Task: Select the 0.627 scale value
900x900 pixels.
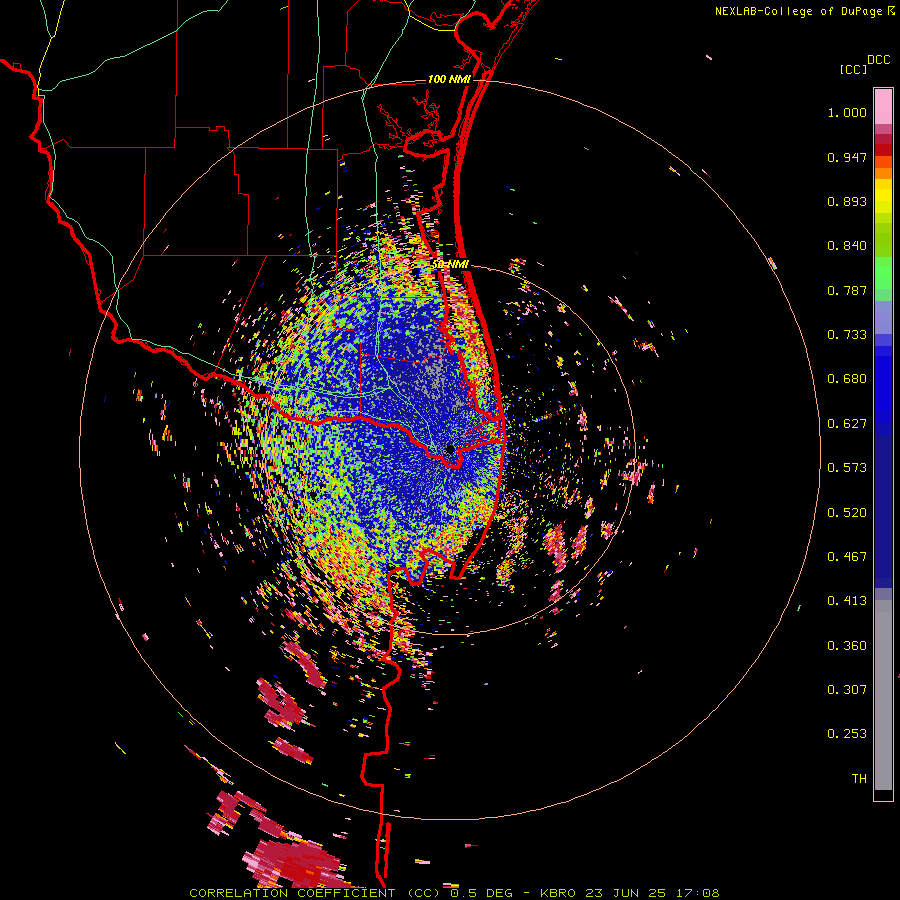Action: (847, 424)
